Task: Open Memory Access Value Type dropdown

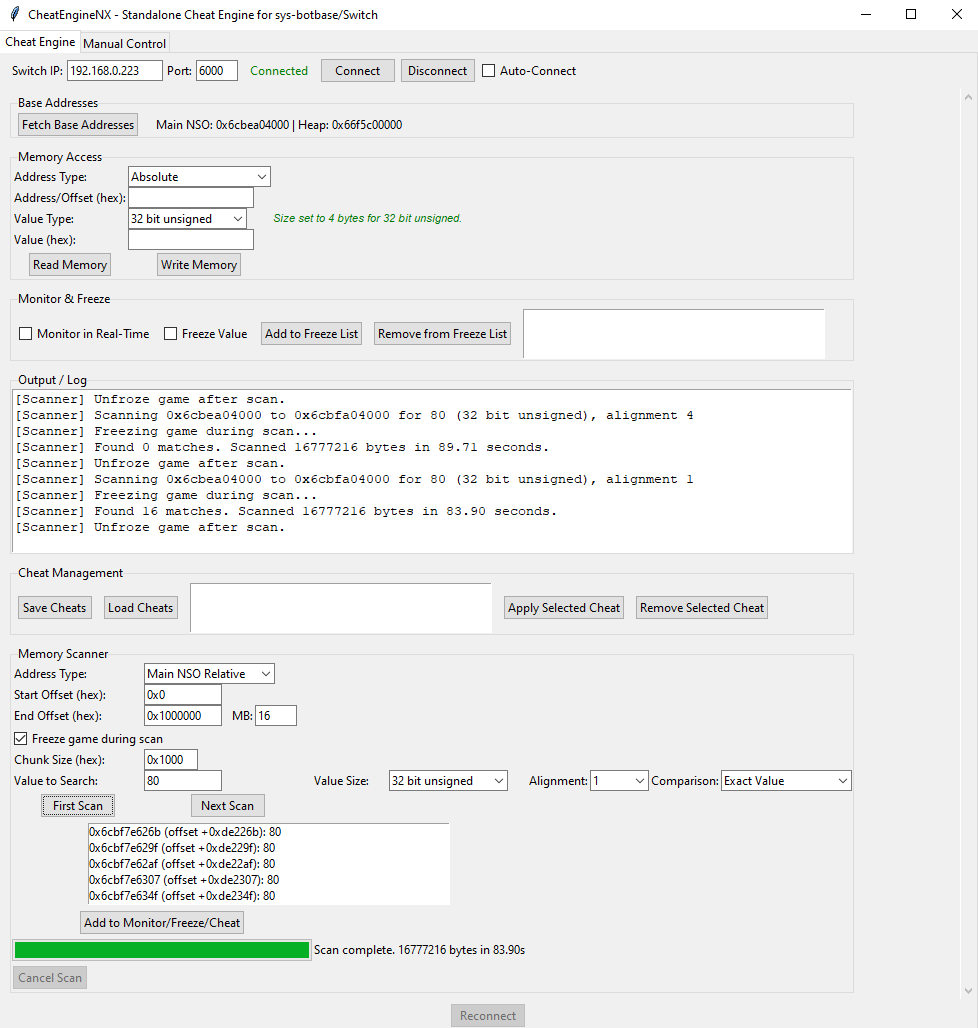Action: (187, 218)
